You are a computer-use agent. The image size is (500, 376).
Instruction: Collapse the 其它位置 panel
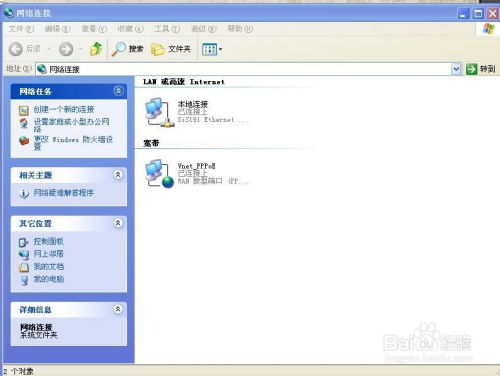click(x=118, y=223)
